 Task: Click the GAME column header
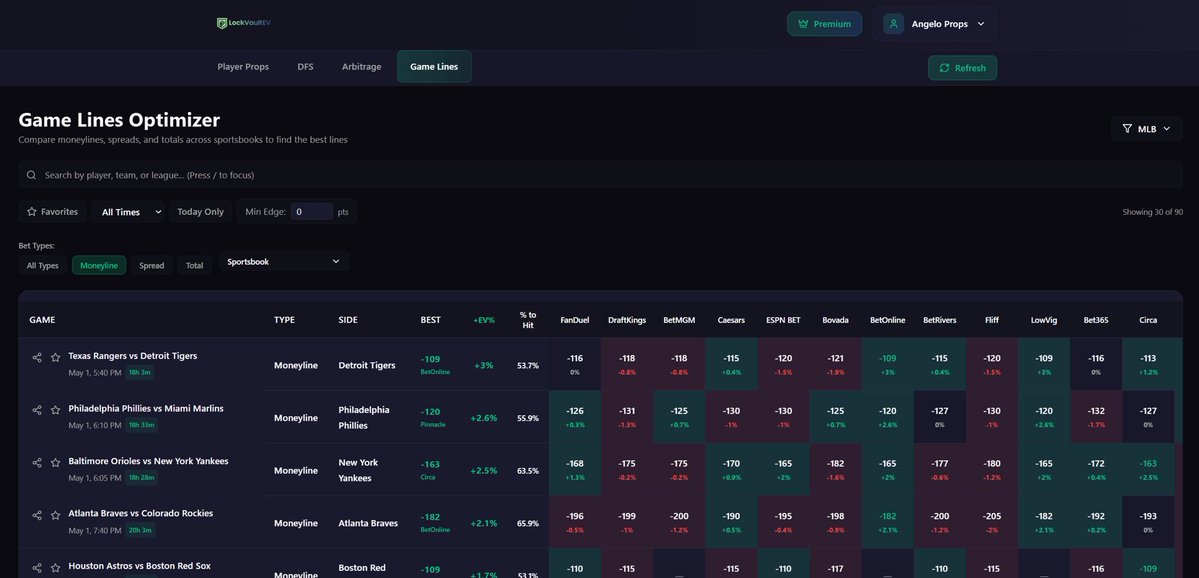click(42, 320)
